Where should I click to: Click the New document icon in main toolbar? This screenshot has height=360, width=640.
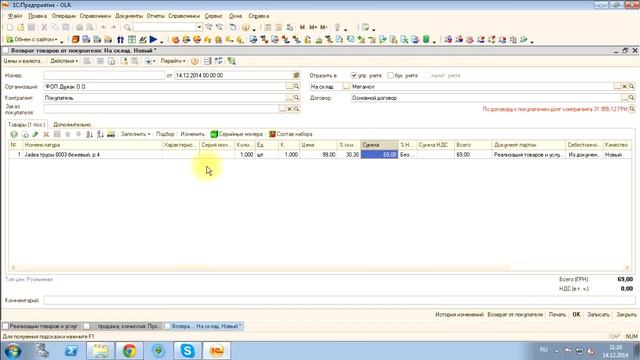9,27
